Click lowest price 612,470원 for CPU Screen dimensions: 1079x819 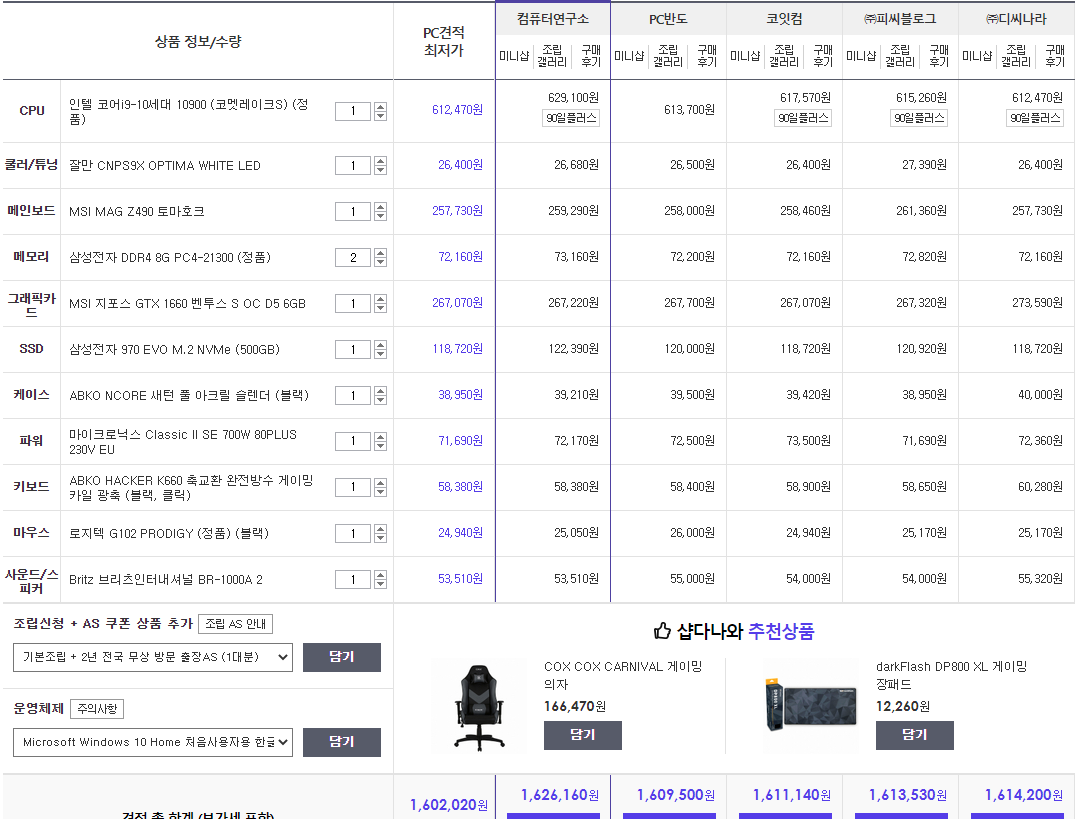coord(457,110)
